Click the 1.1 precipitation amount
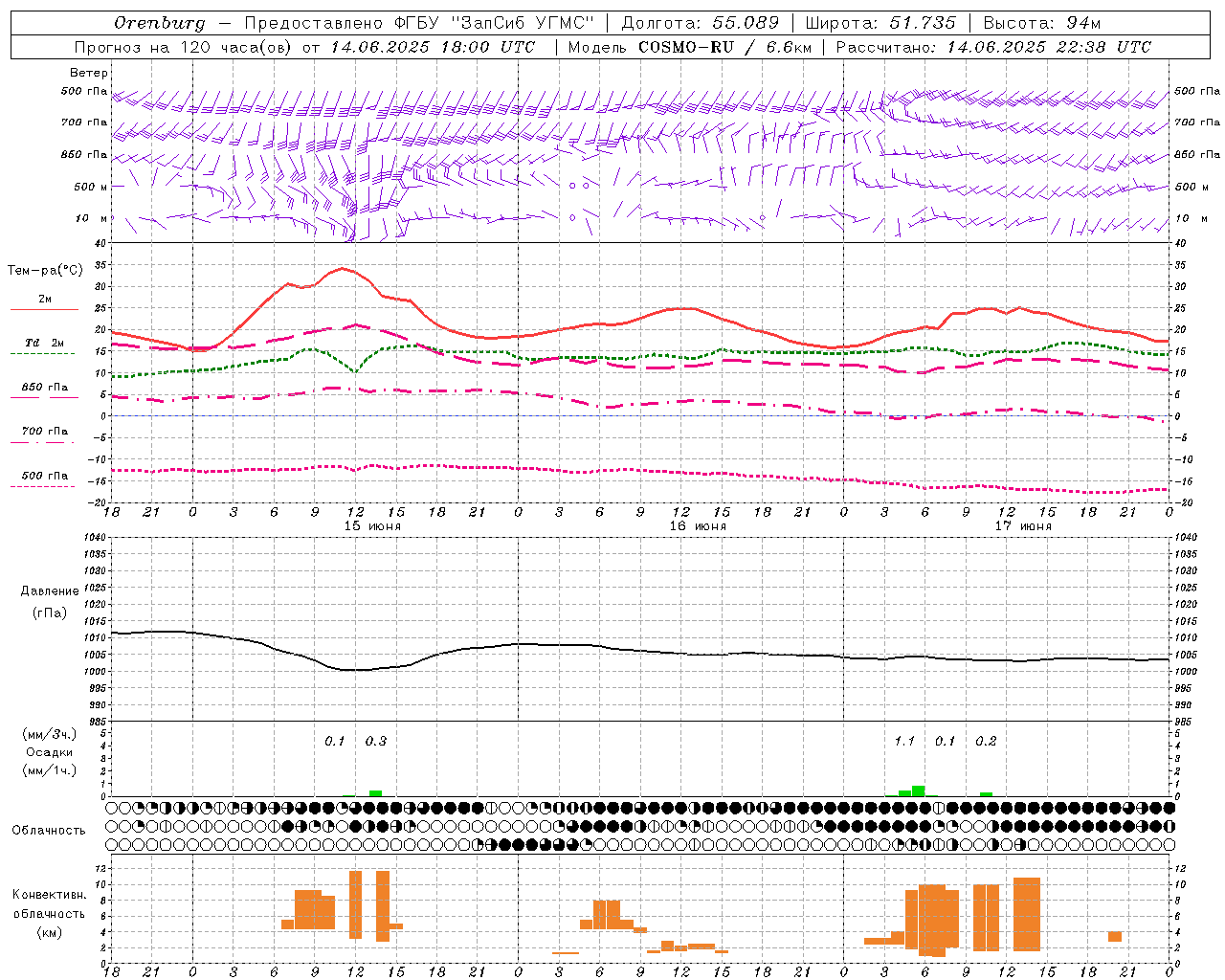This screenshot has width=1225, height=980. 904,741
